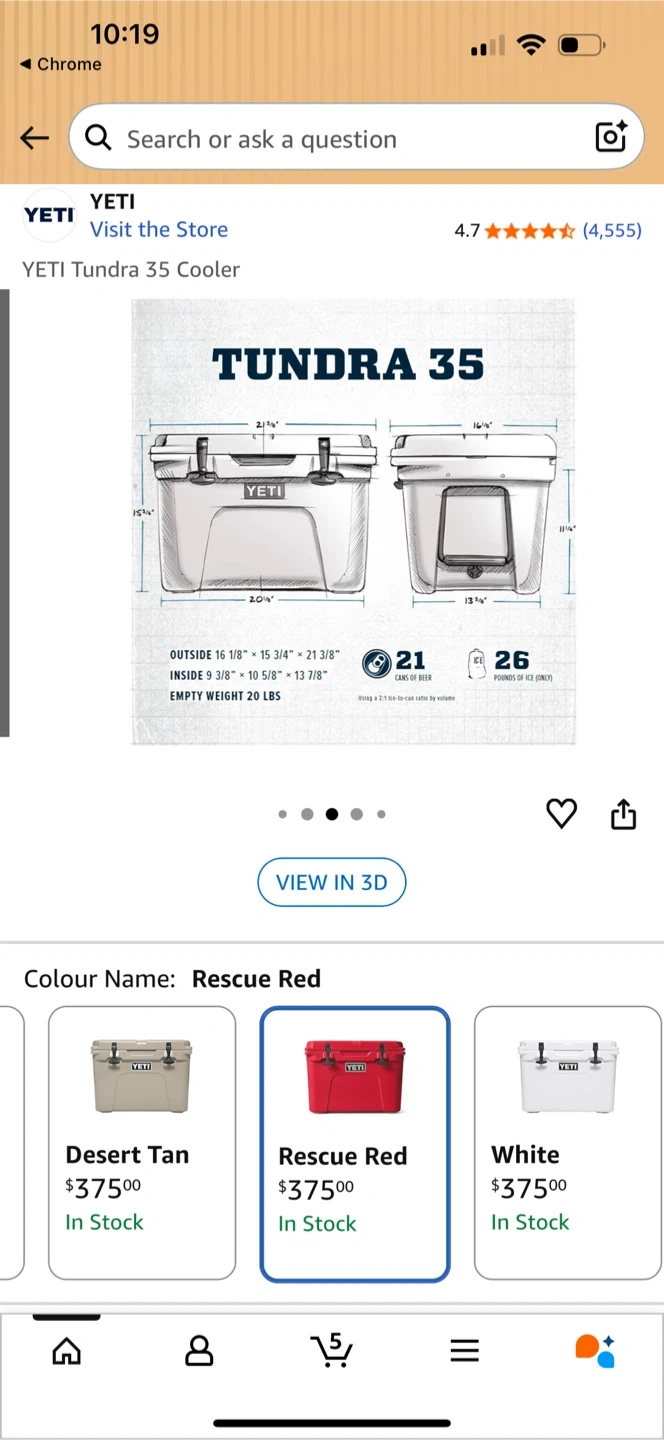Open camera lens visual search
The width and height of the screenshot is (664, 1440).
coord(610,137)
